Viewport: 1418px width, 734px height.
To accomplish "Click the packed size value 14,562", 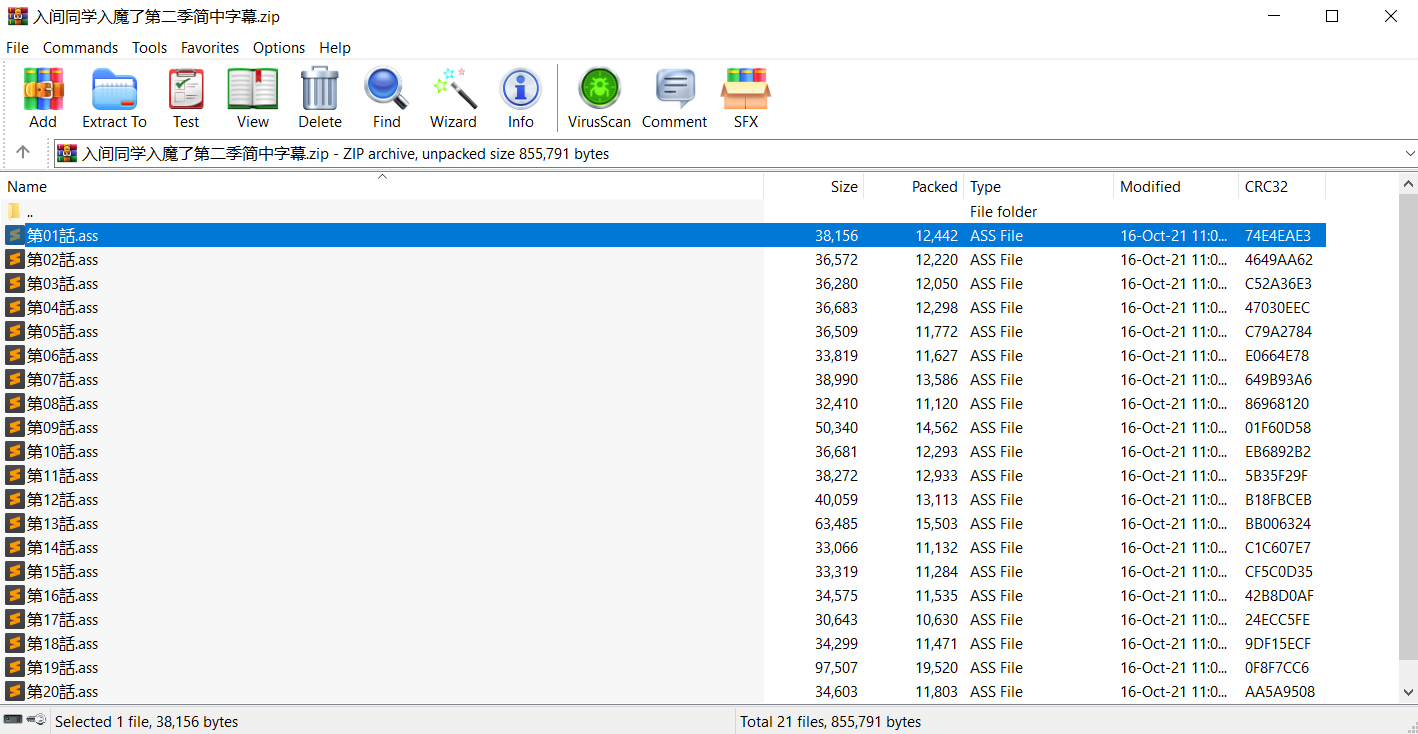I will click(936, 428).
